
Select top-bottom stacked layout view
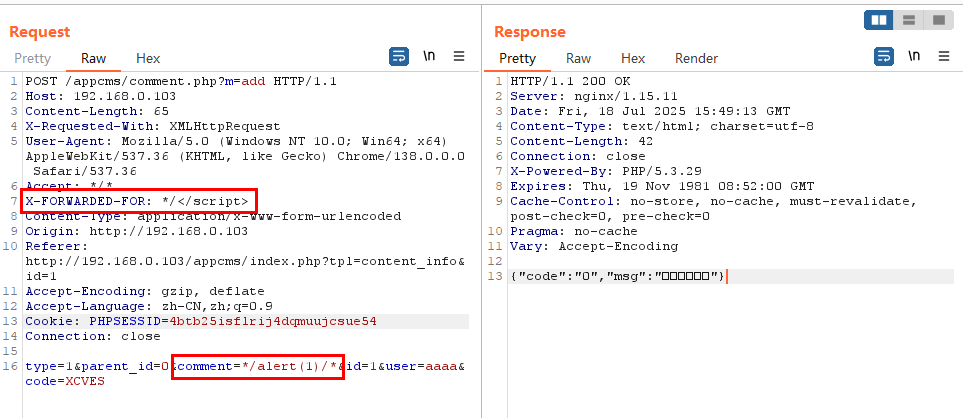908,20
